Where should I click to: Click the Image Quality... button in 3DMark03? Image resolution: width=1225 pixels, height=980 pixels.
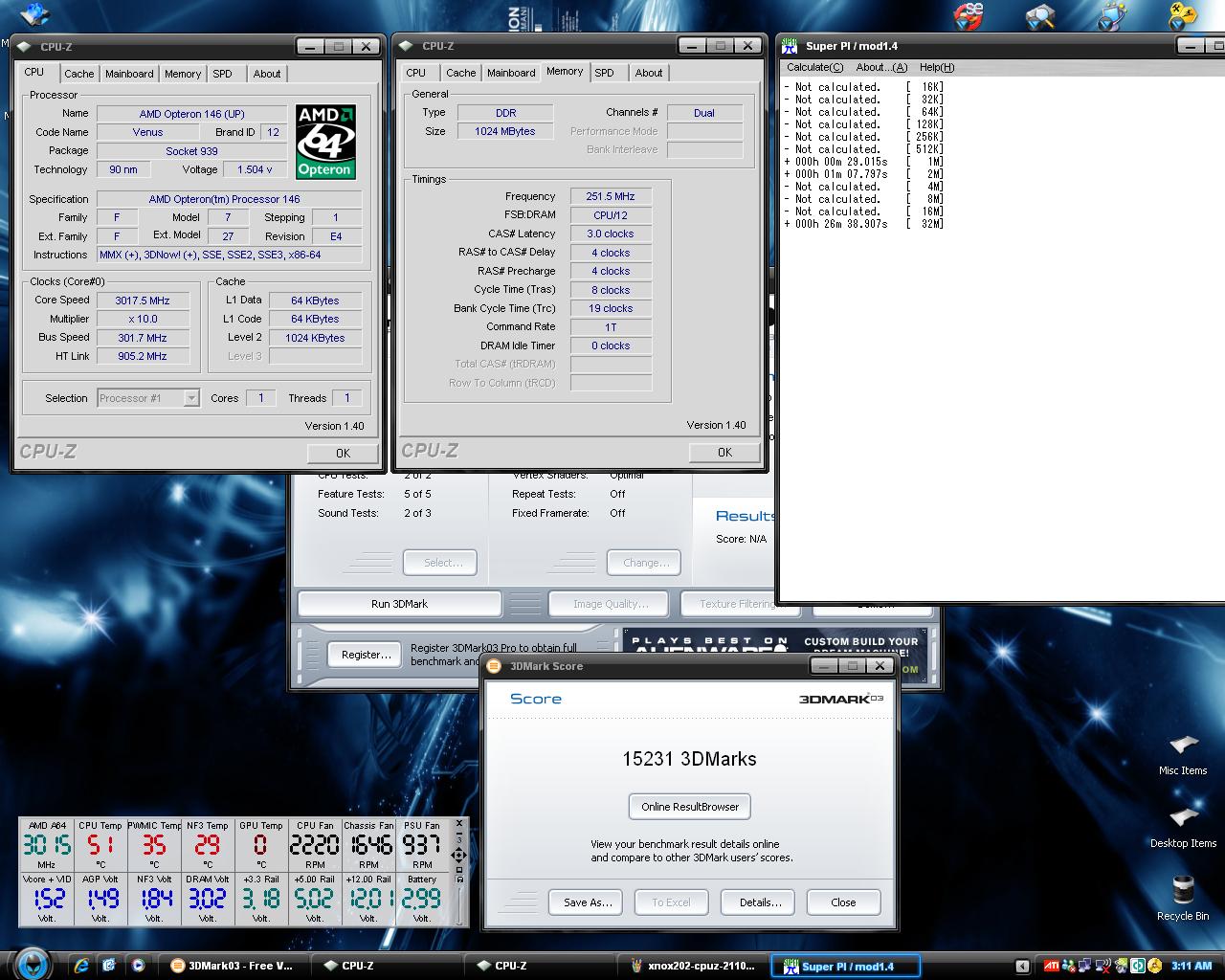click(611, 604)
